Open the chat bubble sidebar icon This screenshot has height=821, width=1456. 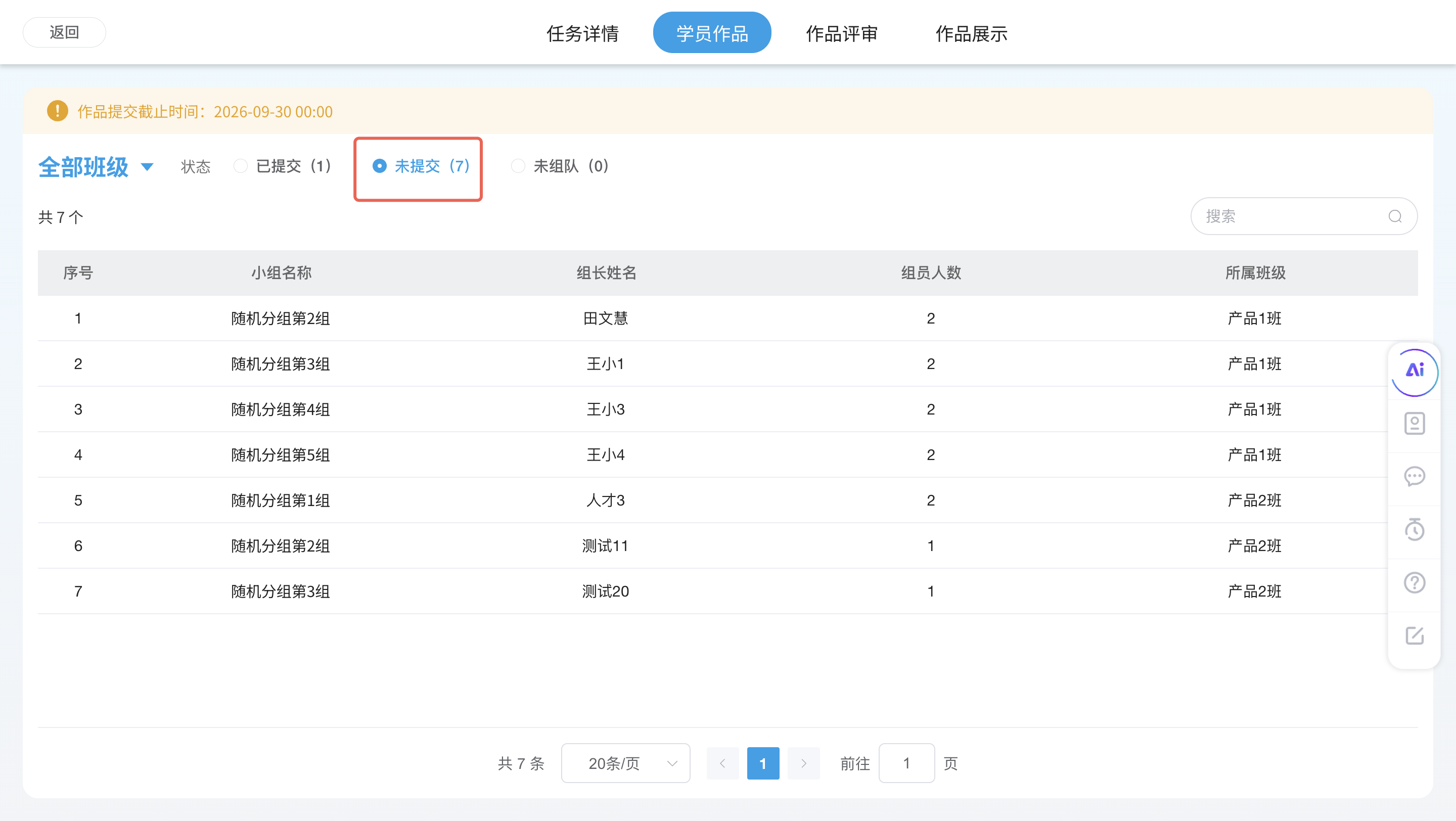(1414, 476)
